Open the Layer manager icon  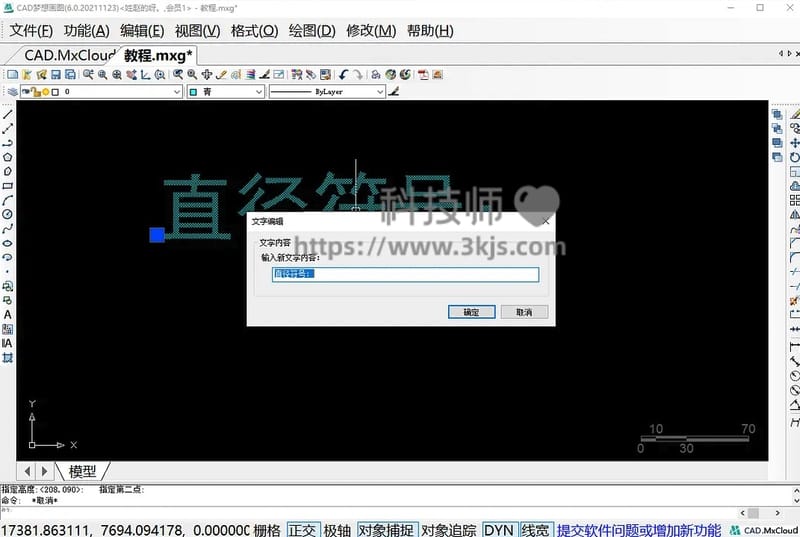(x=12, y=92)
